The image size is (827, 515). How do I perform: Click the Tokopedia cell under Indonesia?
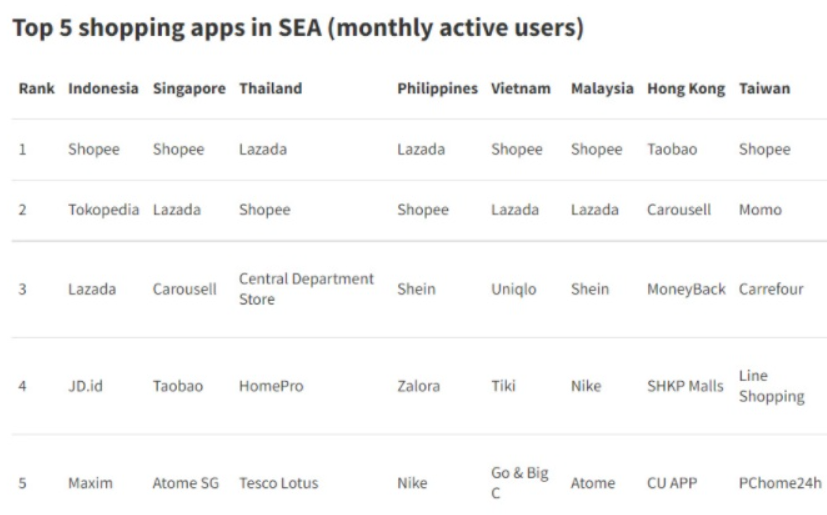point(103,210)
